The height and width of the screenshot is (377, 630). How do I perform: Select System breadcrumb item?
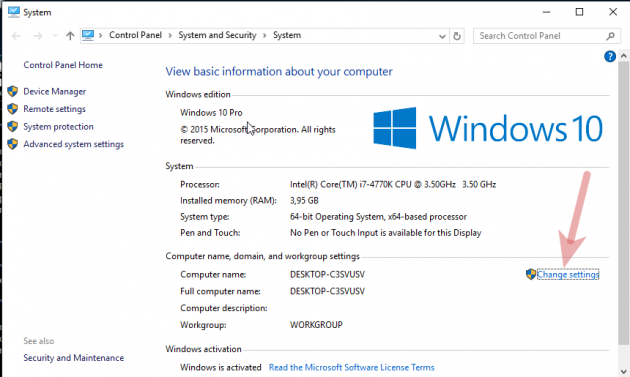coord(287,35)
